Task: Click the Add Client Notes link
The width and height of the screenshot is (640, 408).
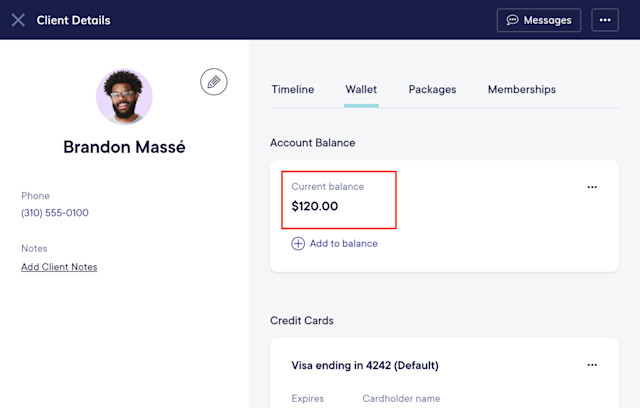Action: click(x=59, y=267)
